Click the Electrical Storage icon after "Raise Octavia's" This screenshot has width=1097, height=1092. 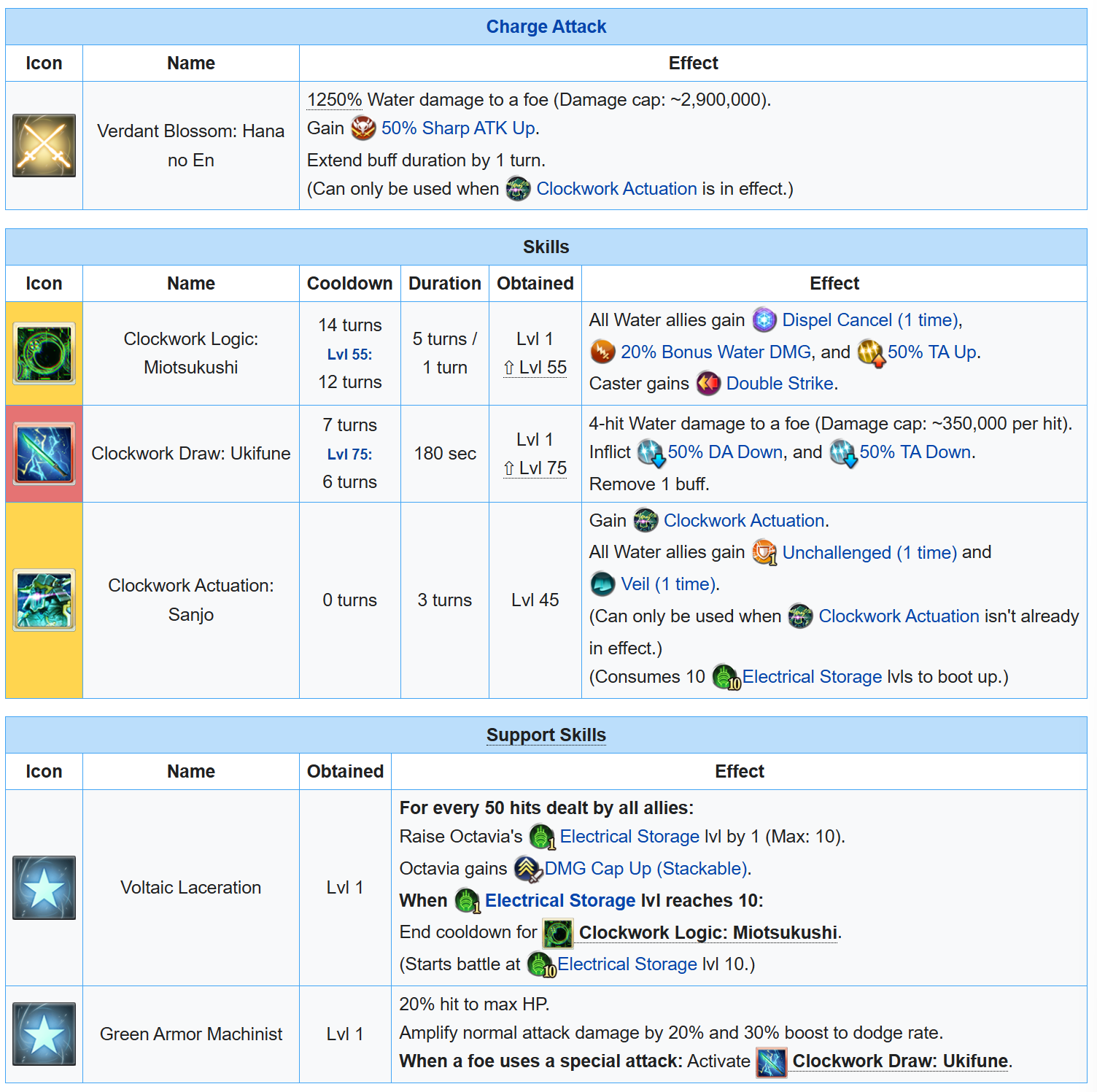(542, 837)
